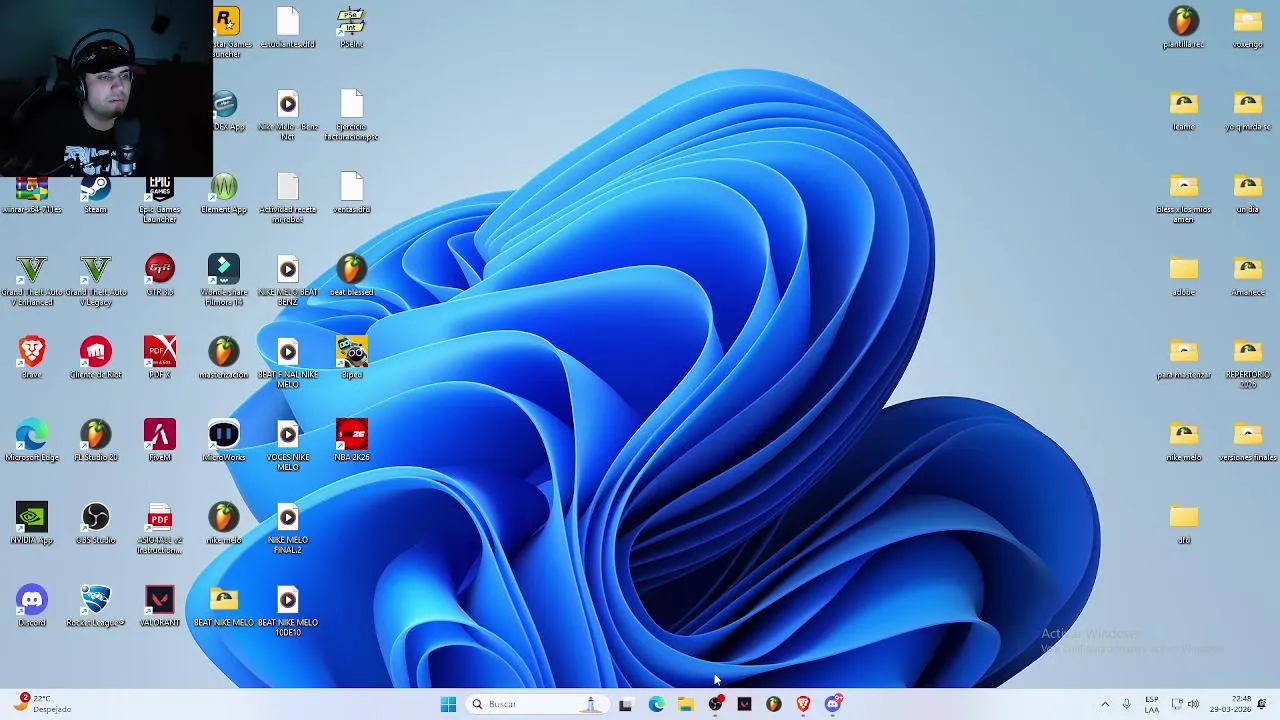Open Discord desktop shortcut
Image resolution: width=1280 pixels, height=720 pixels.
click(x=31, y=606)
